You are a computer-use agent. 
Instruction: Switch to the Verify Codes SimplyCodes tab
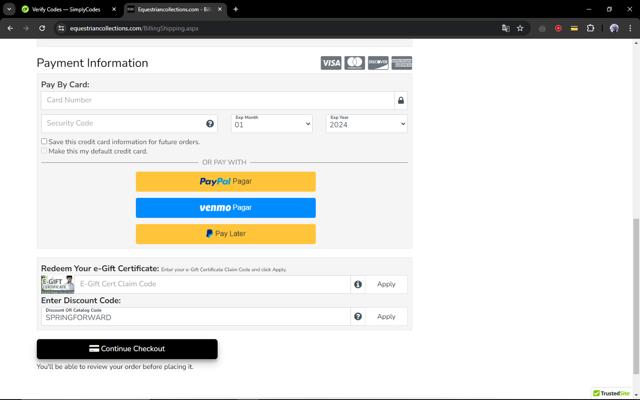[66, 9]
